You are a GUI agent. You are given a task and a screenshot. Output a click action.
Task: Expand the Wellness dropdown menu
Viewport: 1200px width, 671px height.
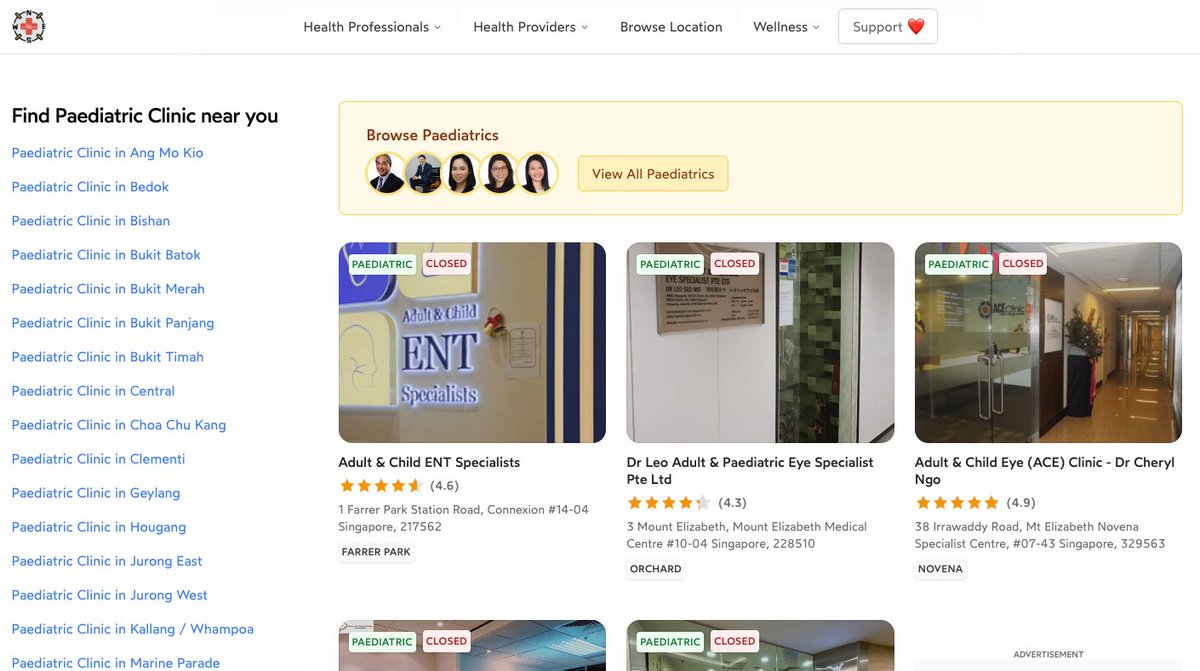coord(786,27)
